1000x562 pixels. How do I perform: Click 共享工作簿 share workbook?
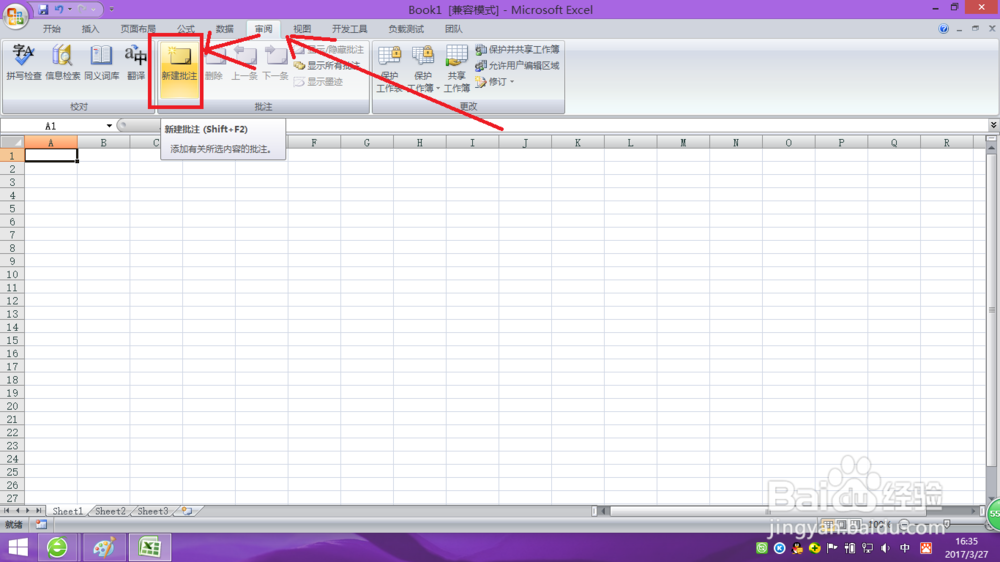(457, 69)
